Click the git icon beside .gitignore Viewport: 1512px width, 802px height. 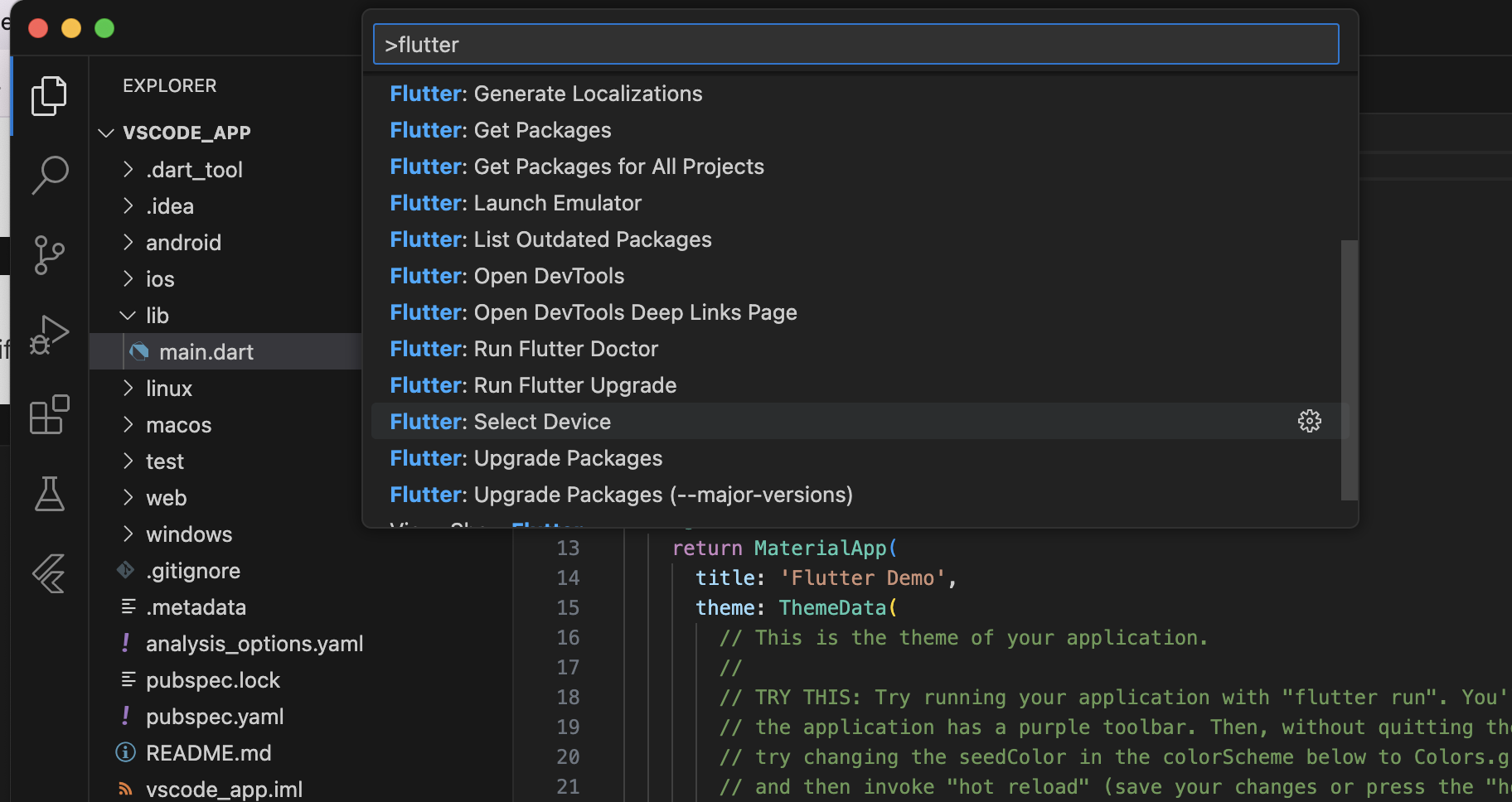tap(125, 570)
